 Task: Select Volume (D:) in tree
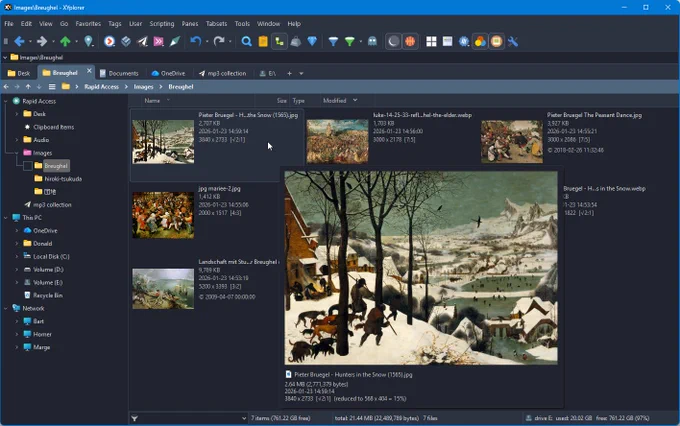[48, 269]
